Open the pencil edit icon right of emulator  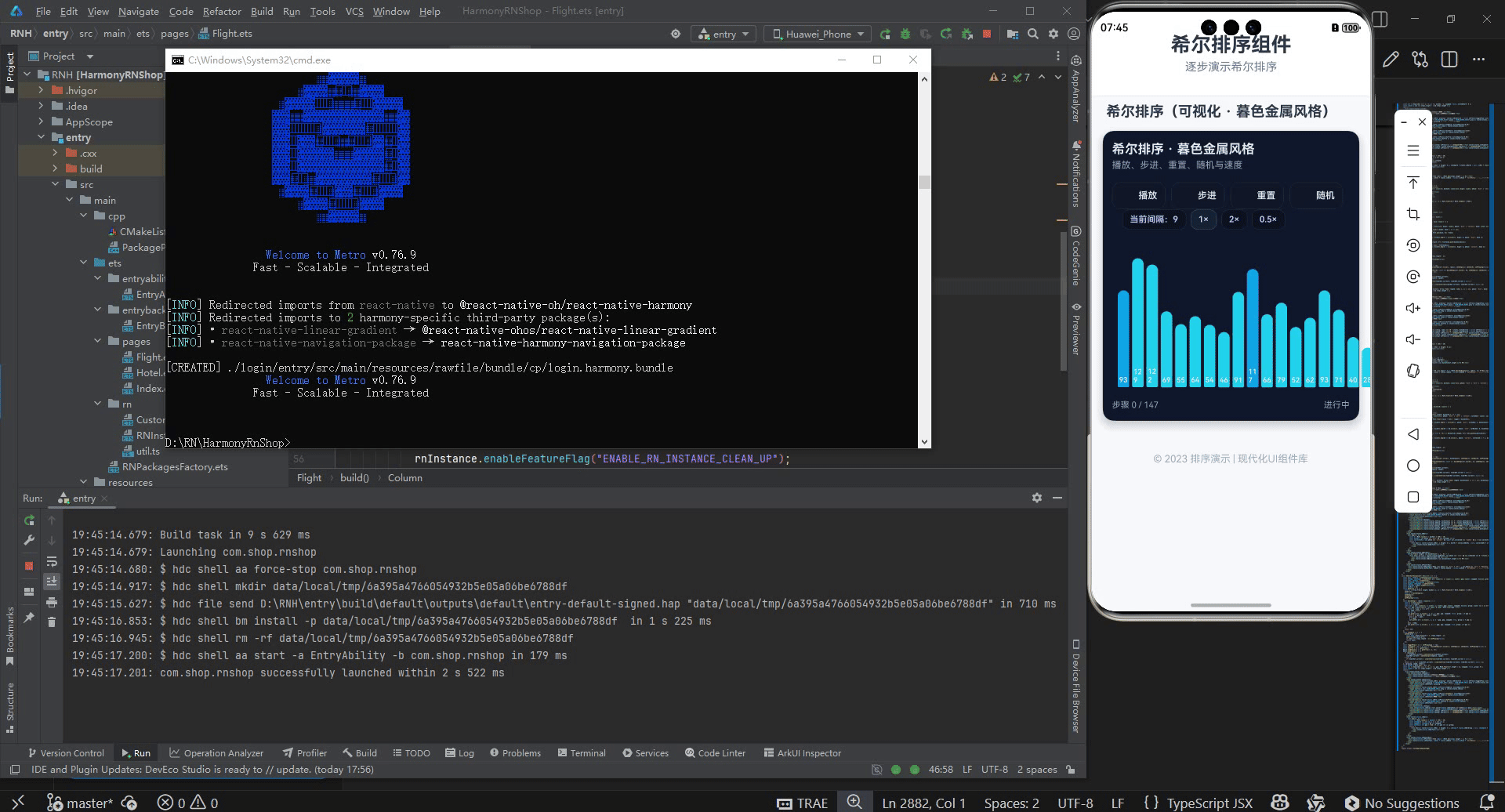tap(1391, 60)
